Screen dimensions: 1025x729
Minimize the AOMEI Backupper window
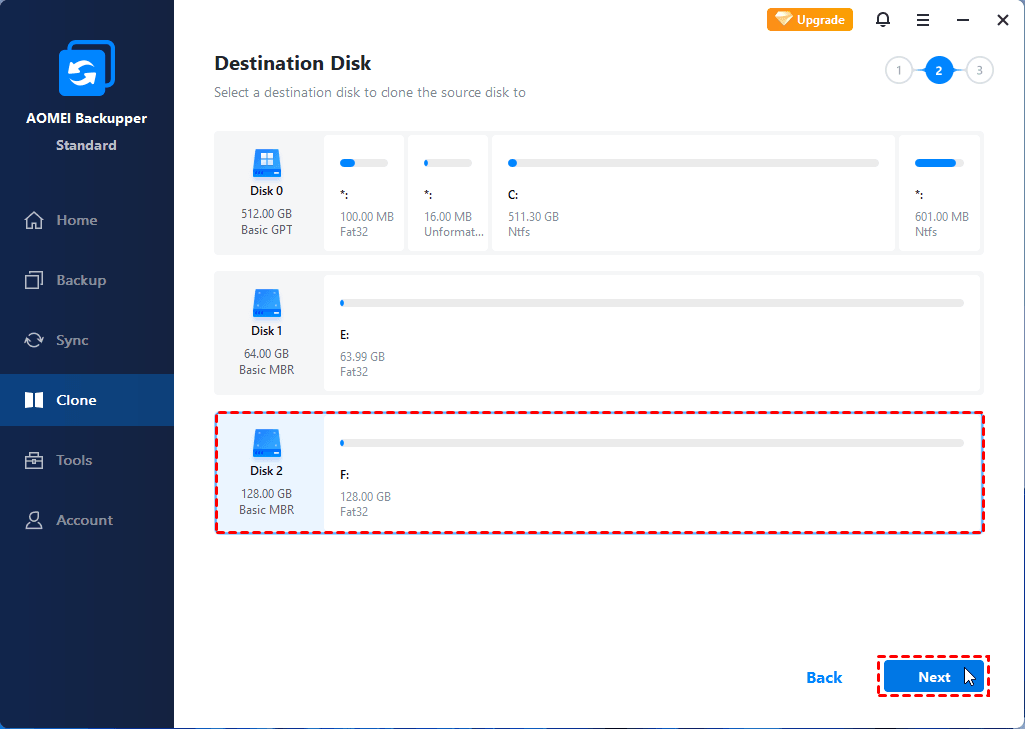click(x=963, y=20)
